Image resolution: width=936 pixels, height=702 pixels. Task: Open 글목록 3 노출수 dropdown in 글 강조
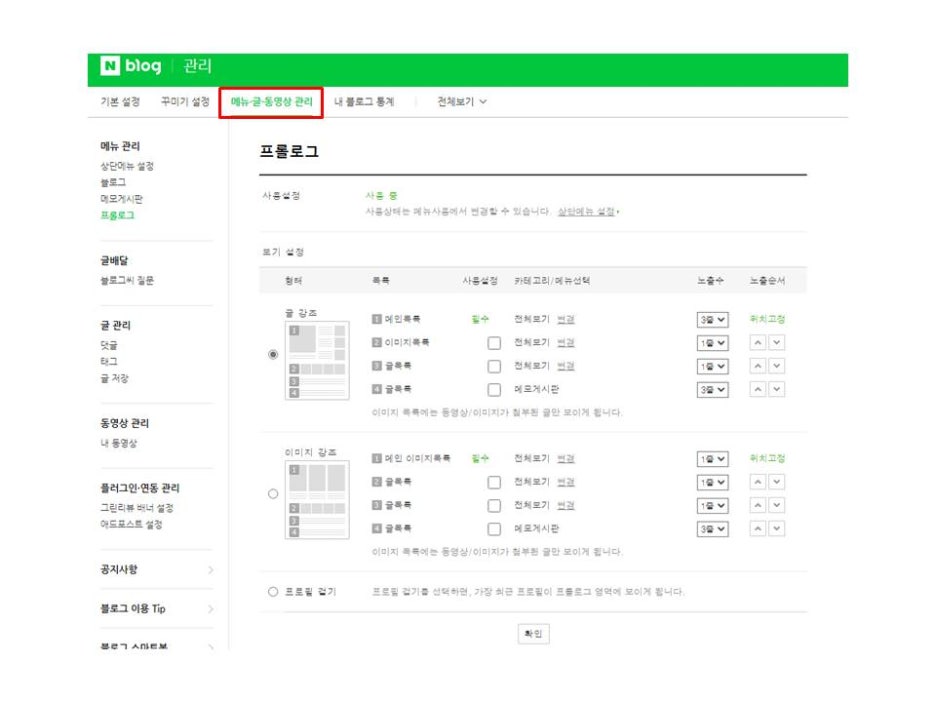[x=713, y=366]
